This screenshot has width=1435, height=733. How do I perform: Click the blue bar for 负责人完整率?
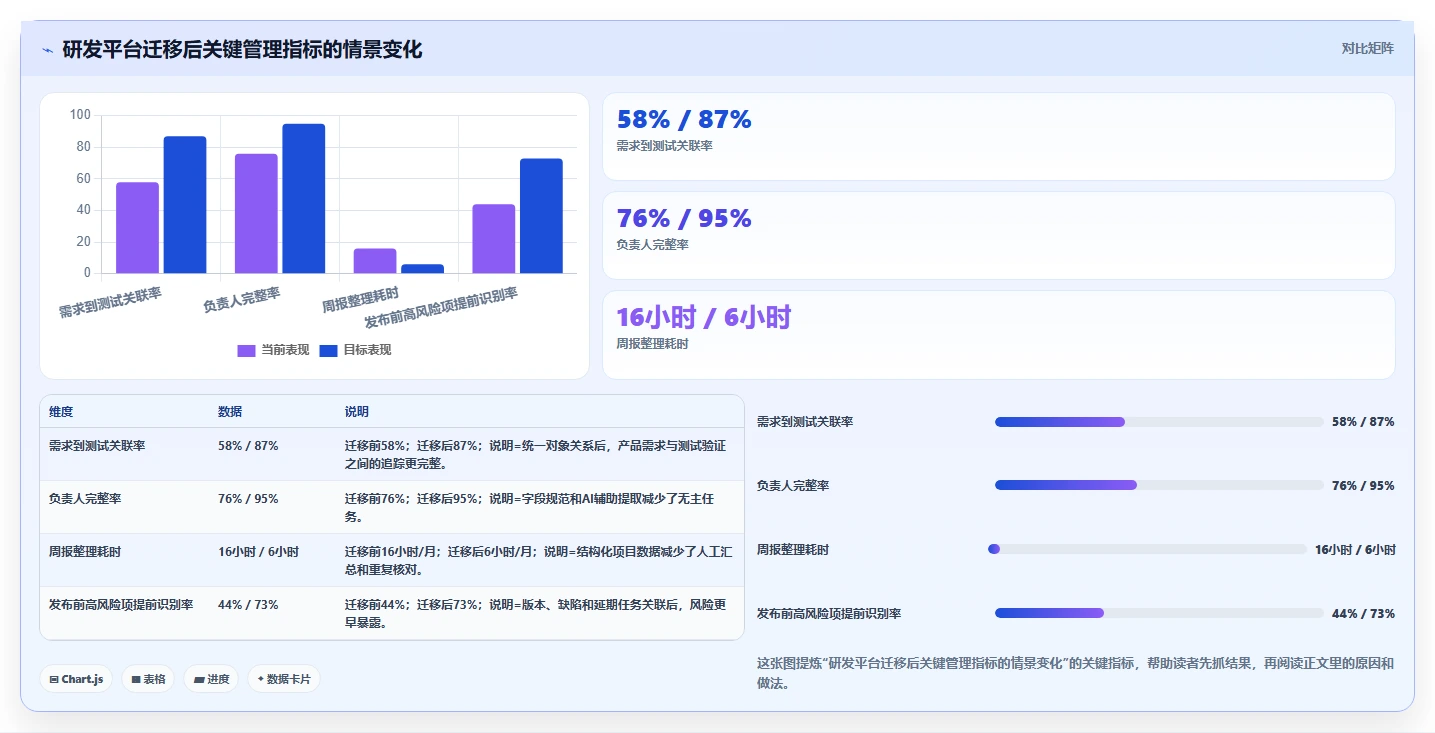click(304, 198)
